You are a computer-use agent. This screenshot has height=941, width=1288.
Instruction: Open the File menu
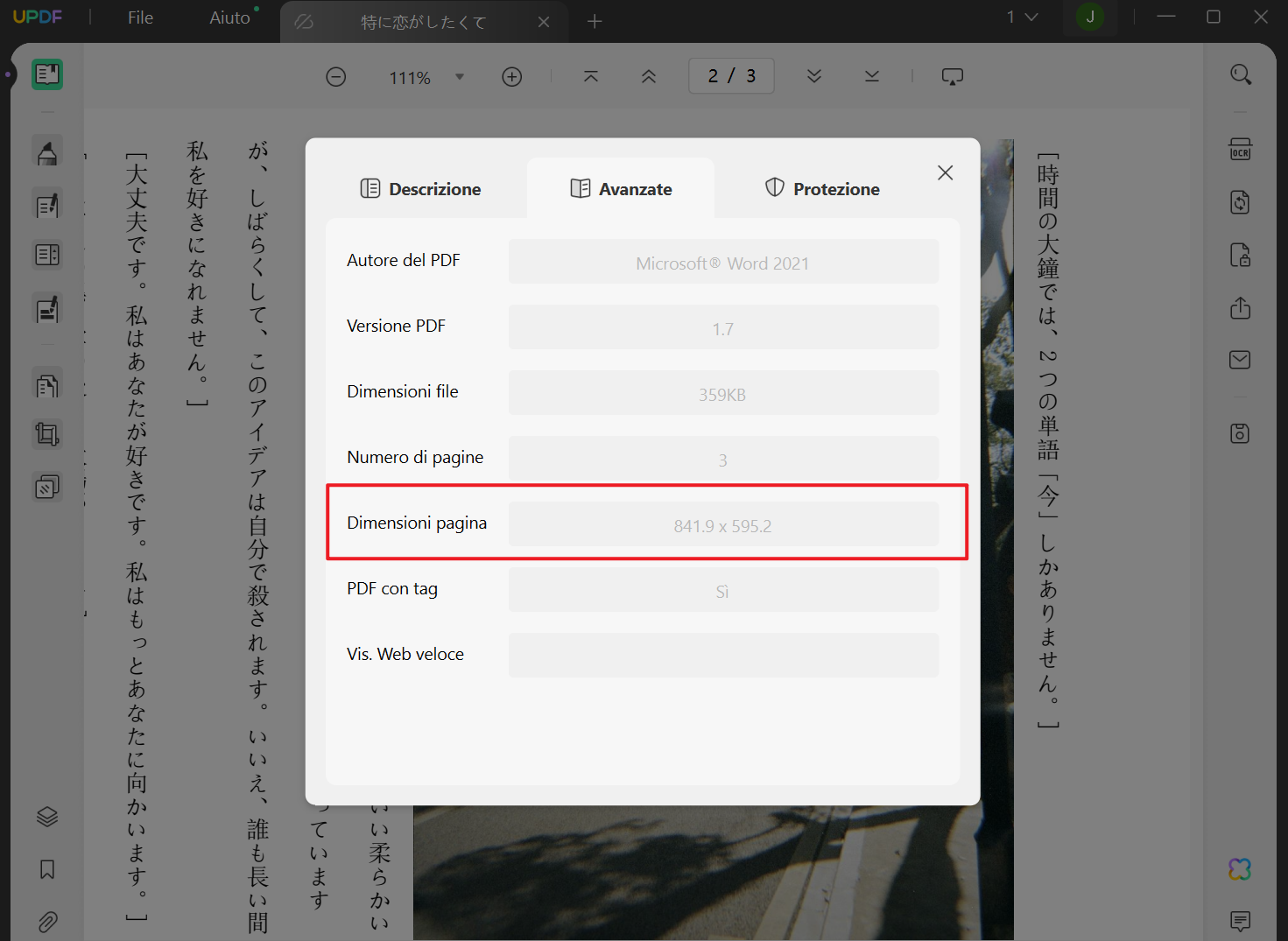[x=140, y=18]
